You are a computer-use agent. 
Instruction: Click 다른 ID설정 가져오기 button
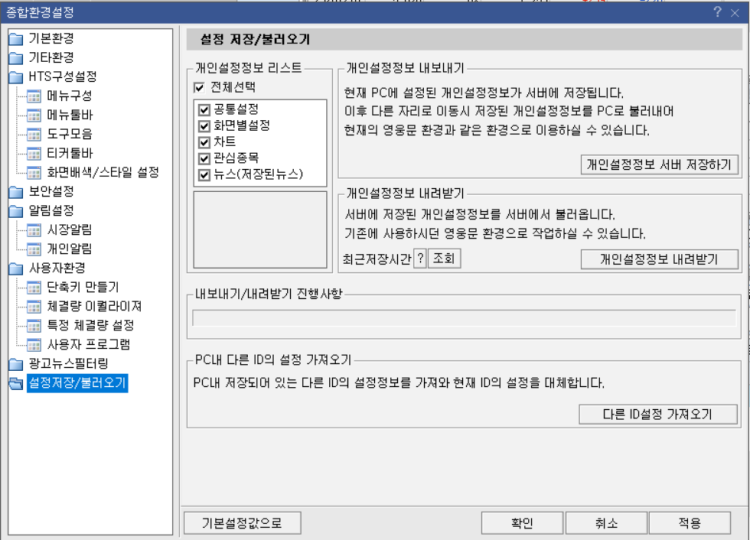(658, 414)
